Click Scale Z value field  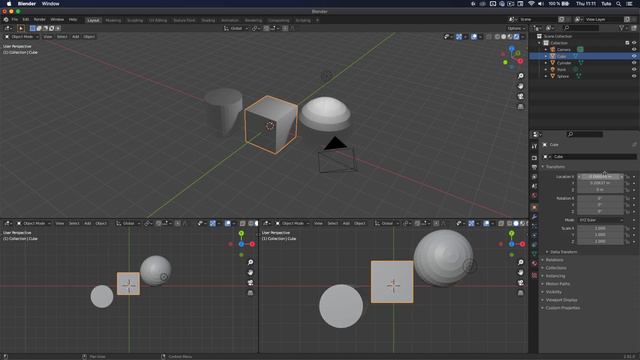[x=600, y=242]
